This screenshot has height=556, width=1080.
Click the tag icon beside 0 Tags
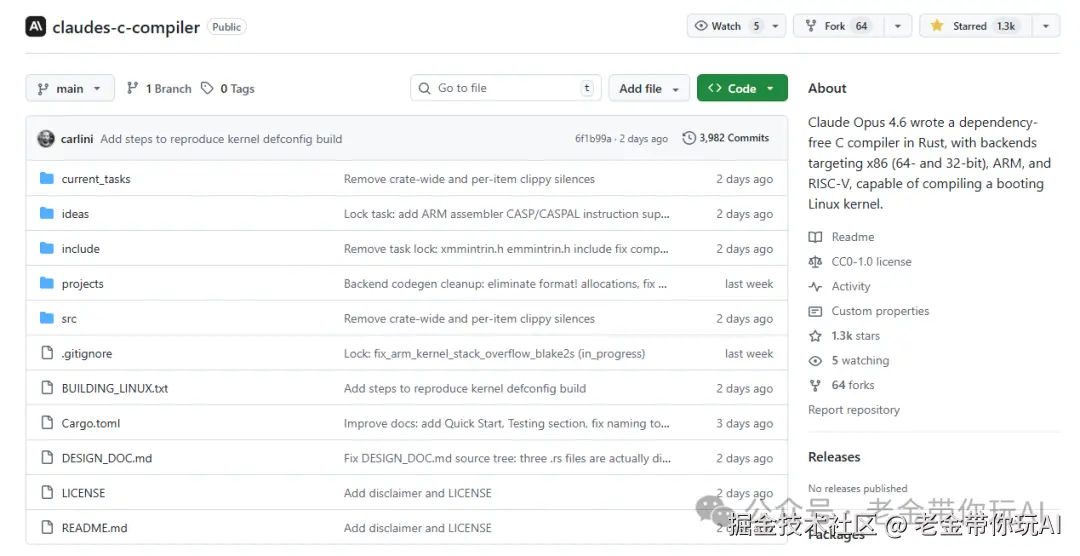pyautogui.click(x=207, y=88)
